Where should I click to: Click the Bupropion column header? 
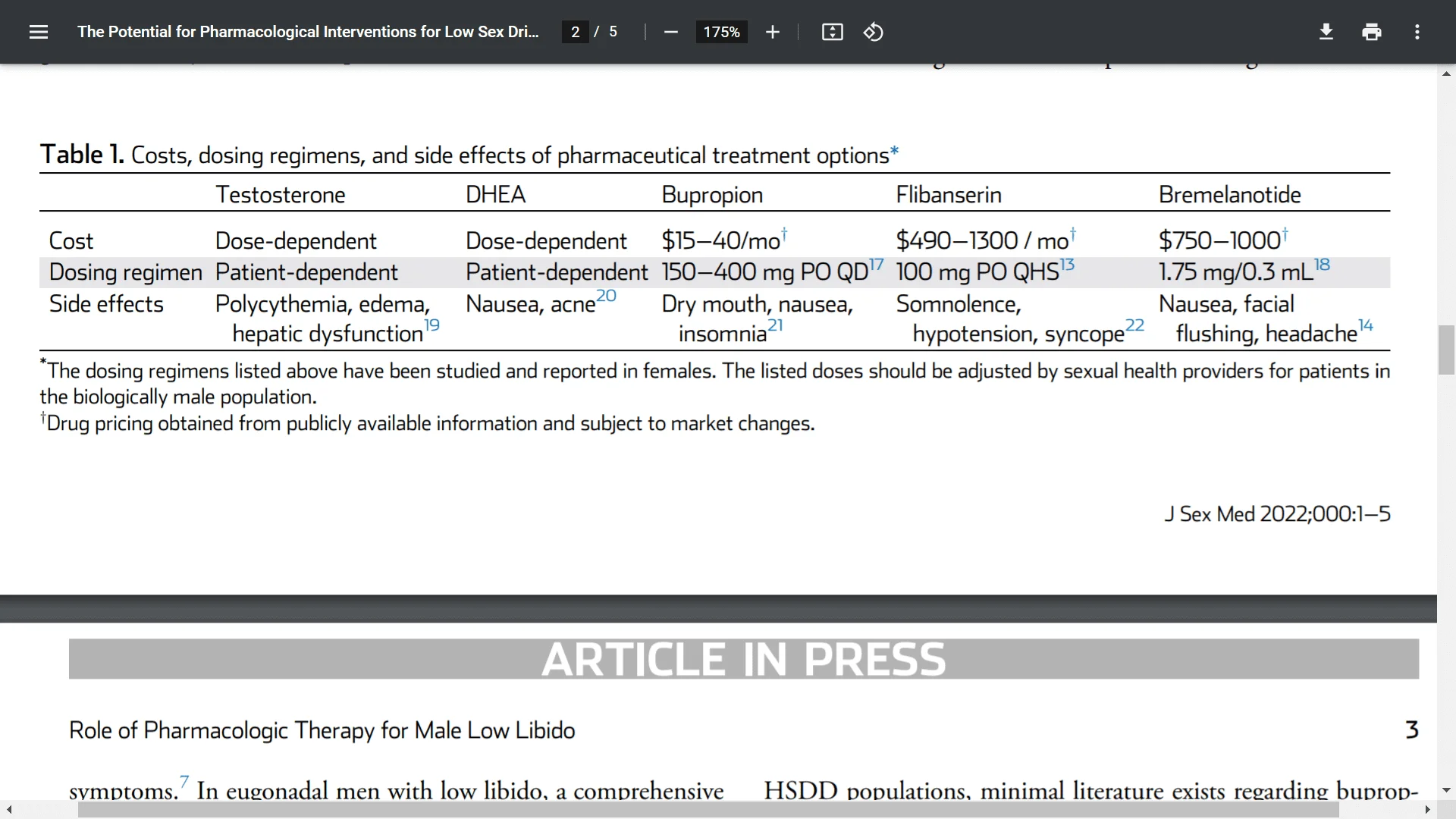(712, 195)
